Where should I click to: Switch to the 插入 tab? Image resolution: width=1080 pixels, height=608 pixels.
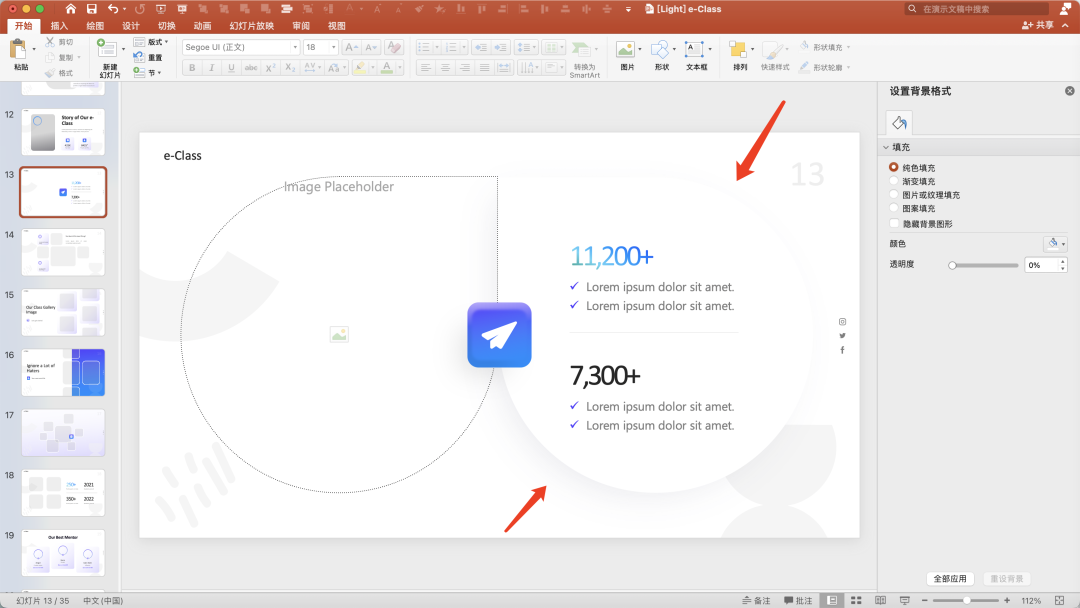coord(59,25)
